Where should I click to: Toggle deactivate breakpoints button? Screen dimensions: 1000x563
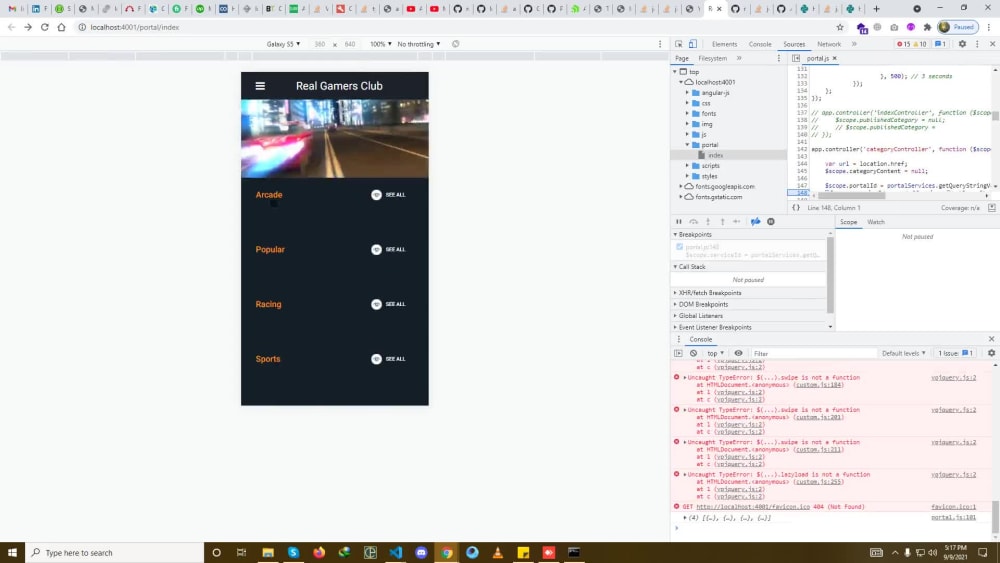[756, 222]
